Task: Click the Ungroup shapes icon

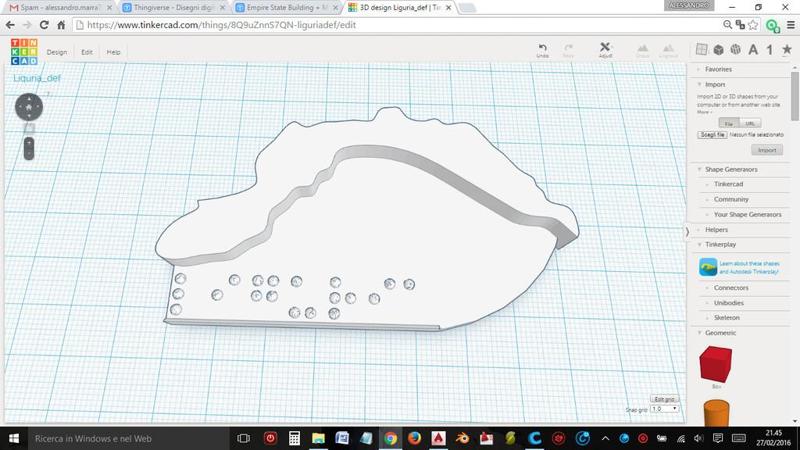Action: point(668,50)
